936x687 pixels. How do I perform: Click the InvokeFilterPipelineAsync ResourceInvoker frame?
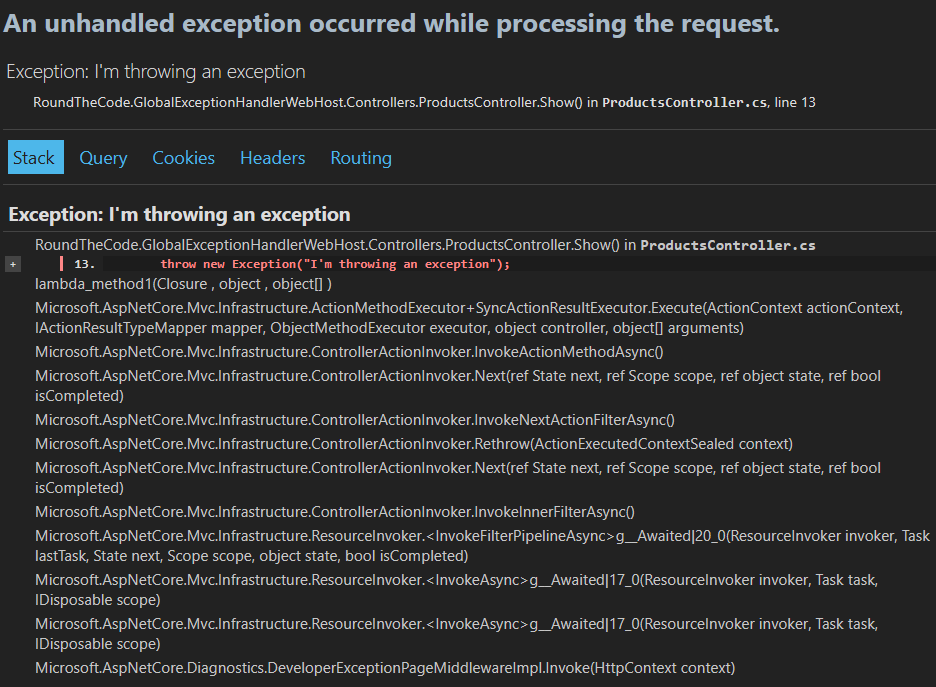(x=470, y=535)
